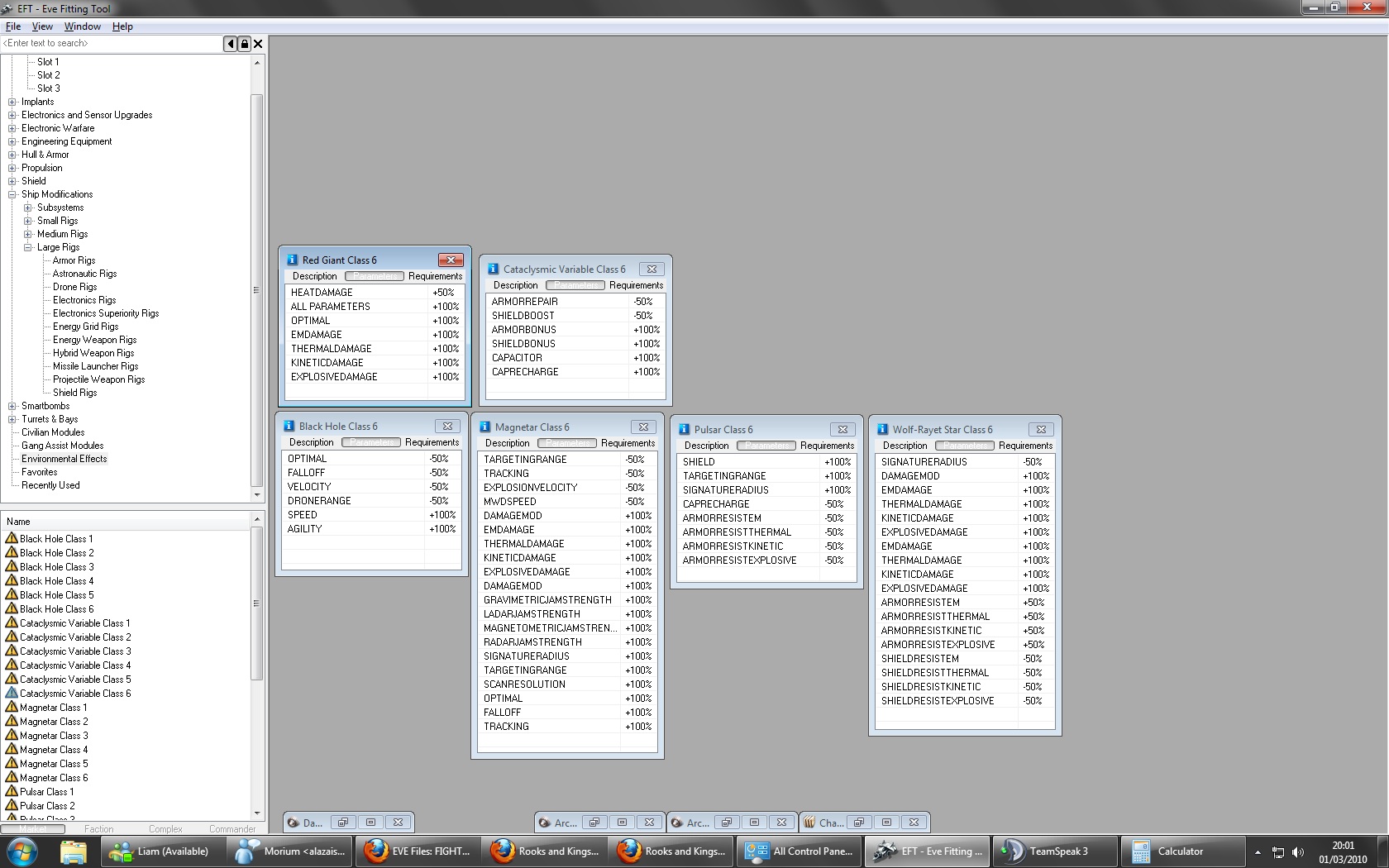Switch to Description tab in Red Giant window
The height and width of the screenshot is (868, 1389).
point(315,276)
